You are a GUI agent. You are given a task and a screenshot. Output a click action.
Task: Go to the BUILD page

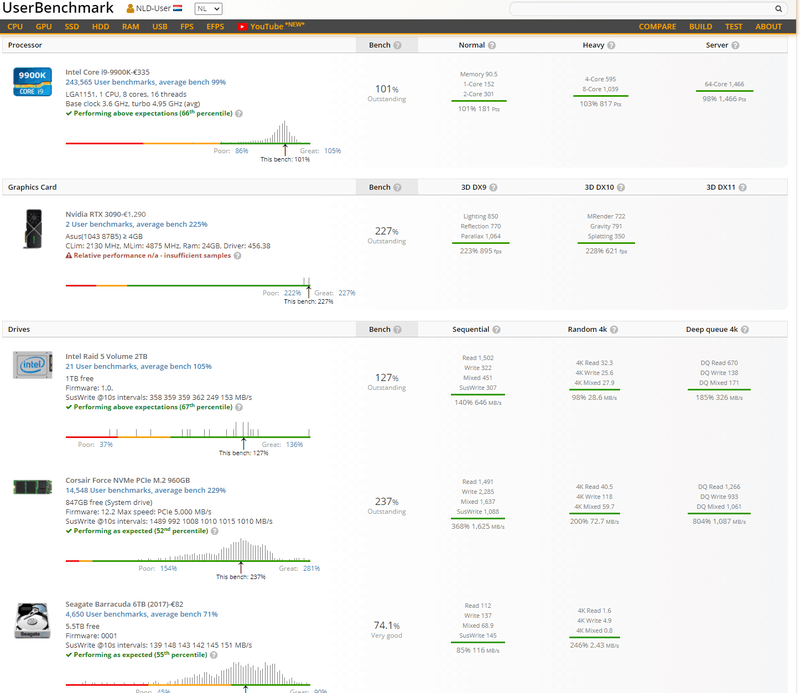pyautogui.click(x=701, y=27)
